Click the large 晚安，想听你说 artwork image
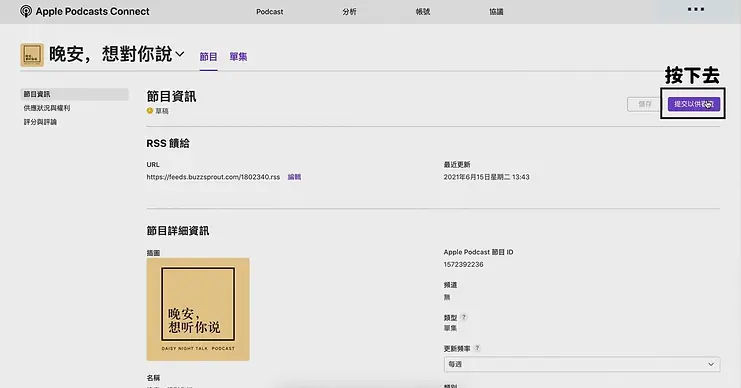 pos(198,309)
